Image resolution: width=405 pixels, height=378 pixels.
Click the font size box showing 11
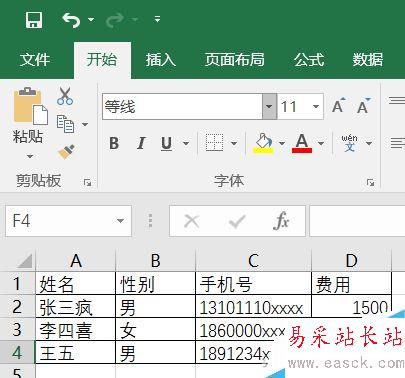tap(293, 107)
